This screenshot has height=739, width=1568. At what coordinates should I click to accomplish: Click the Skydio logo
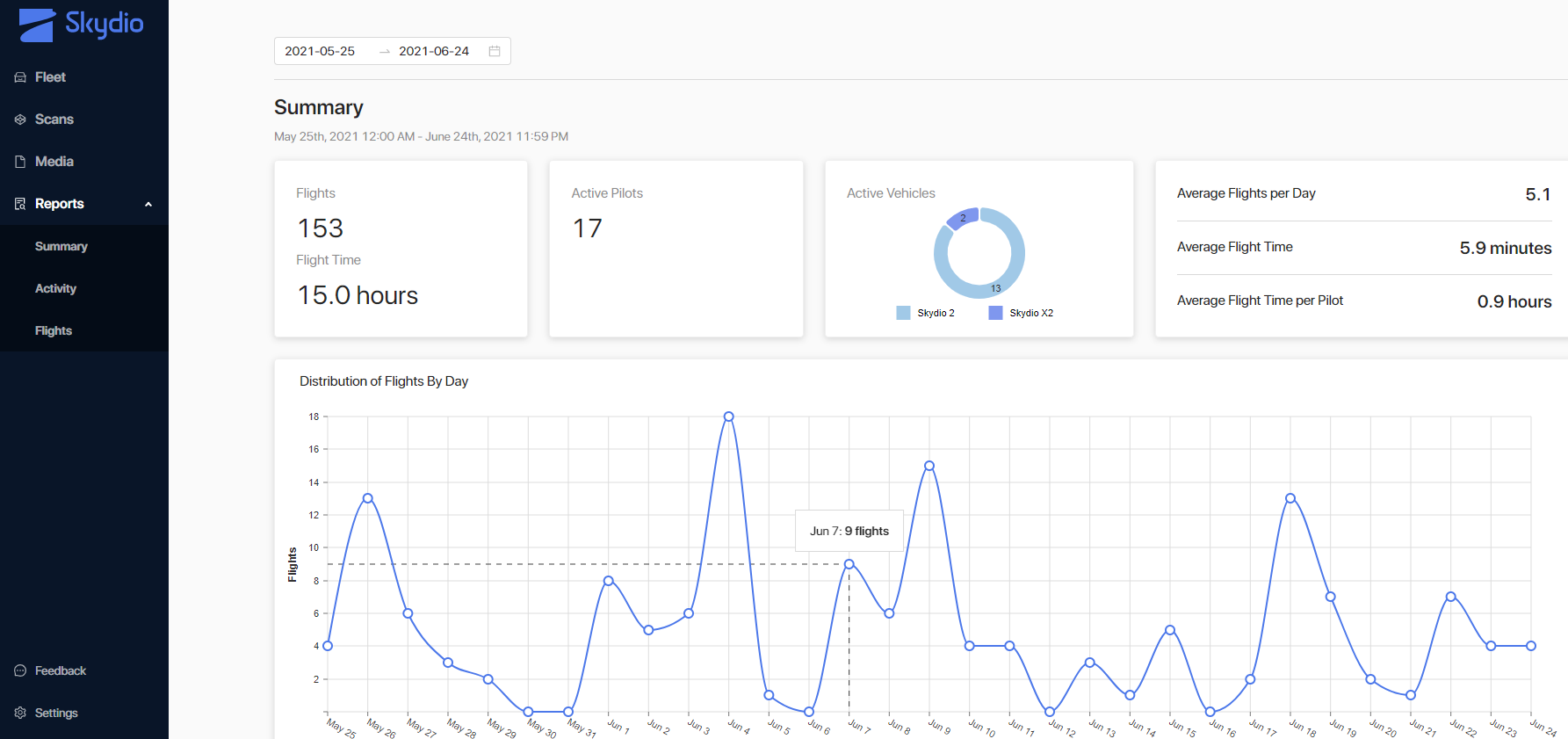click(81, 24)
